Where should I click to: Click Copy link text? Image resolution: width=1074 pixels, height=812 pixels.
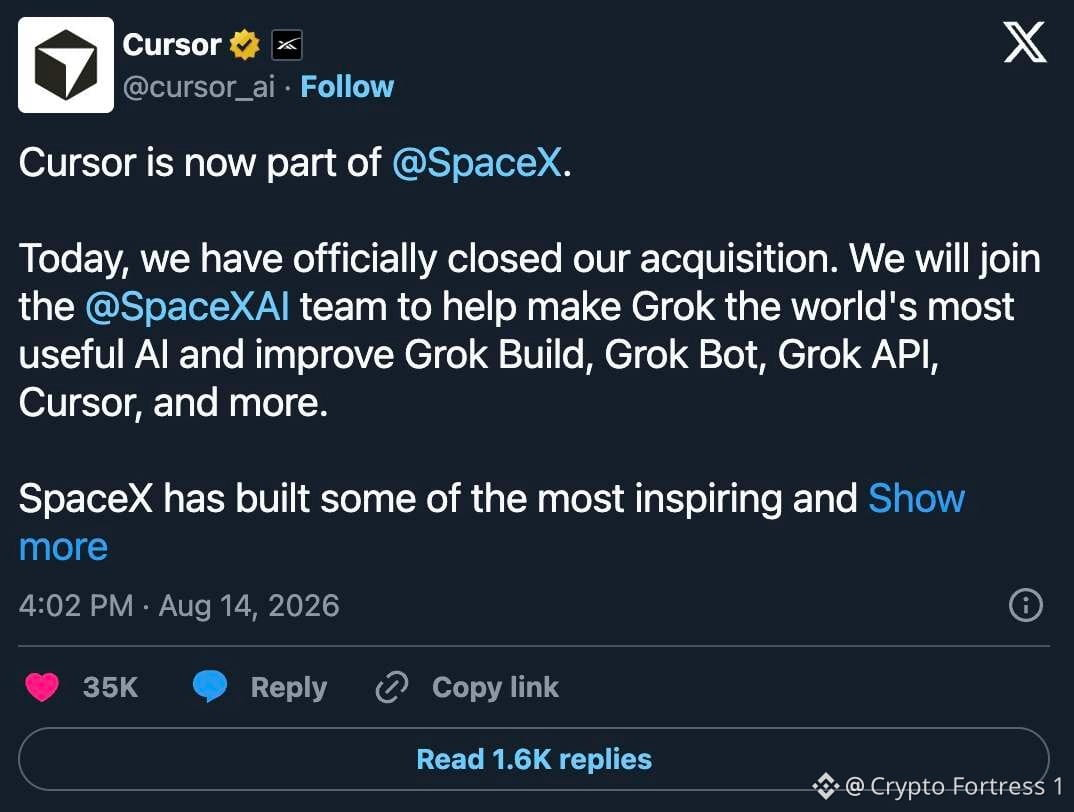tap(495, 687)
